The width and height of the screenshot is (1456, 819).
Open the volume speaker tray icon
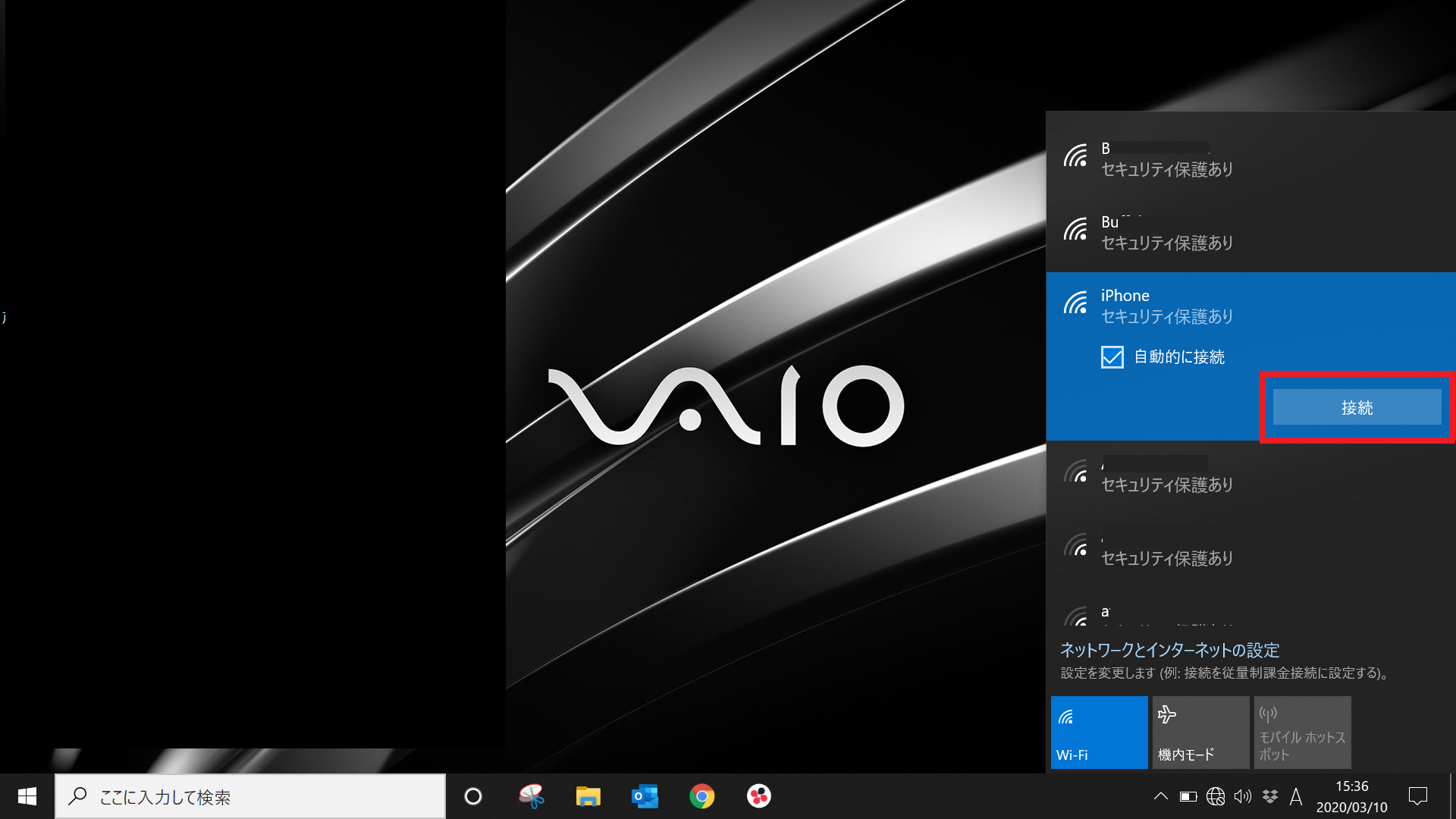(x=1242, y=796)
